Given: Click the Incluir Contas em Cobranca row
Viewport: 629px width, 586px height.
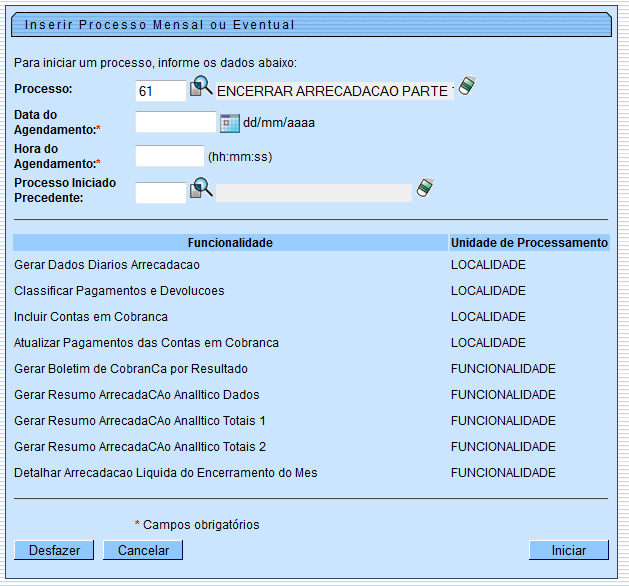Looking at the screenshot, I should click(91, 317).
